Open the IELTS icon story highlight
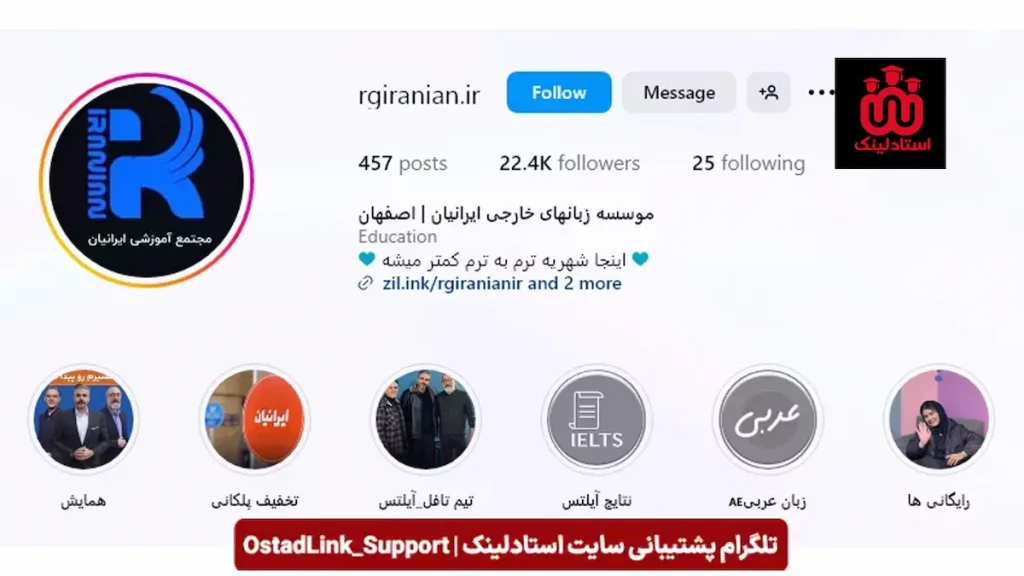This screenshot has height=576, width=1024. (x=596, y=419)
